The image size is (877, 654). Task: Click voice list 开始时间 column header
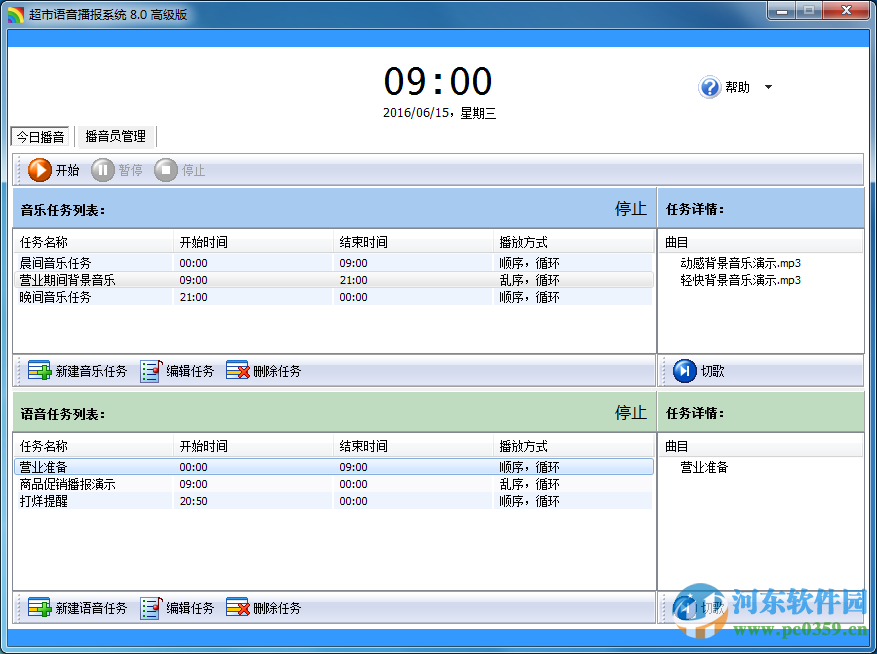pyautogui.click(x=253, y=446)
